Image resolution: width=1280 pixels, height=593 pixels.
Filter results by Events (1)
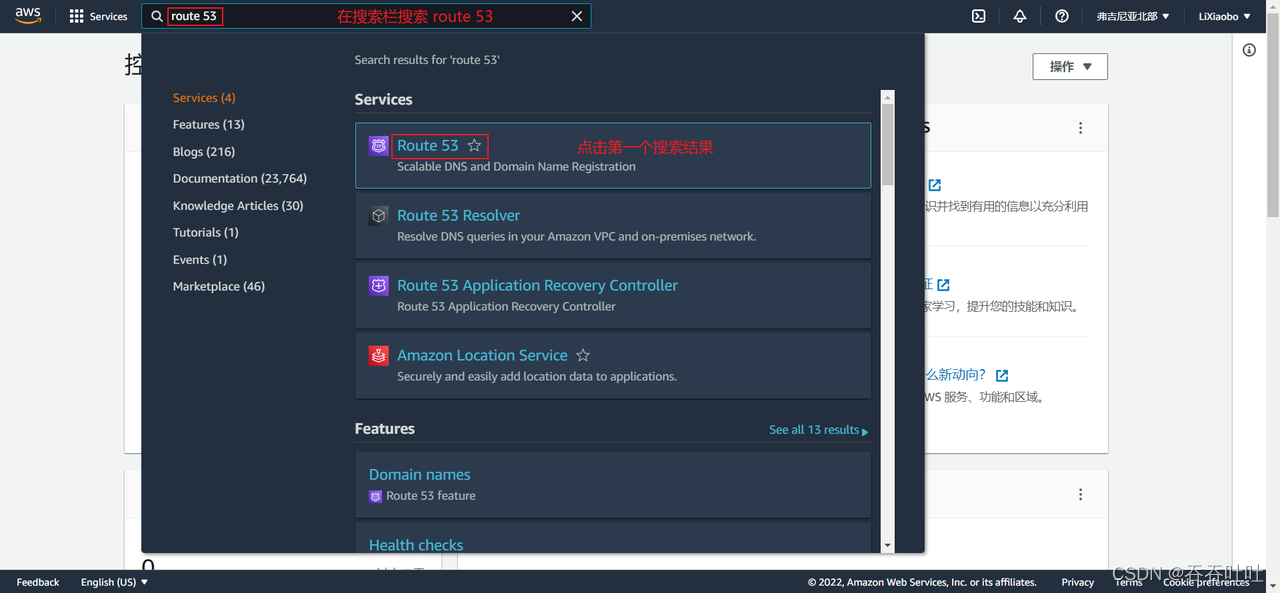(200, 259)
